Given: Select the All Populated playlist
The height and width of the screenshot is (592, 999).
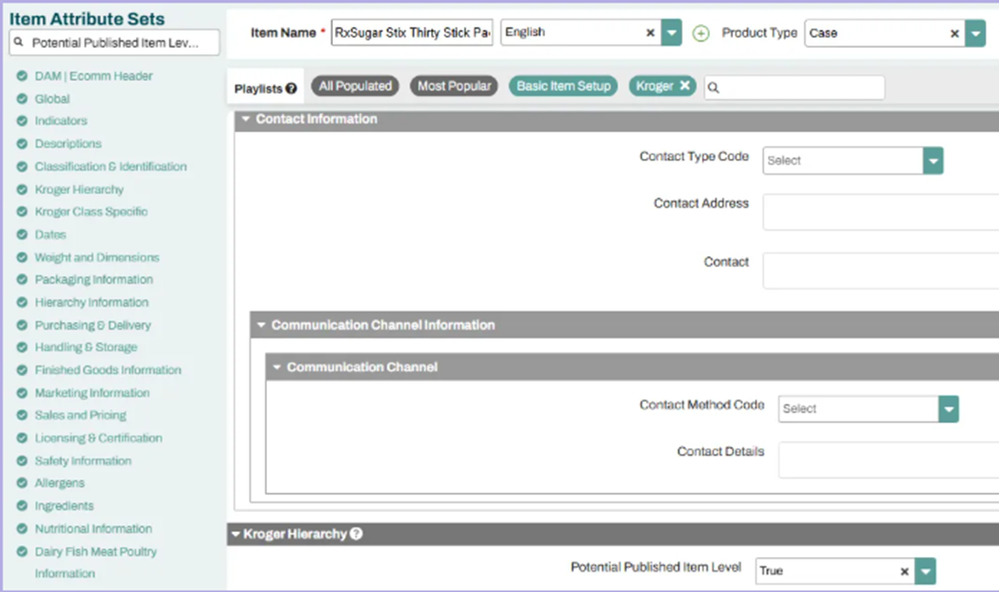Looking at the screenshot, I should click(355, 86).
